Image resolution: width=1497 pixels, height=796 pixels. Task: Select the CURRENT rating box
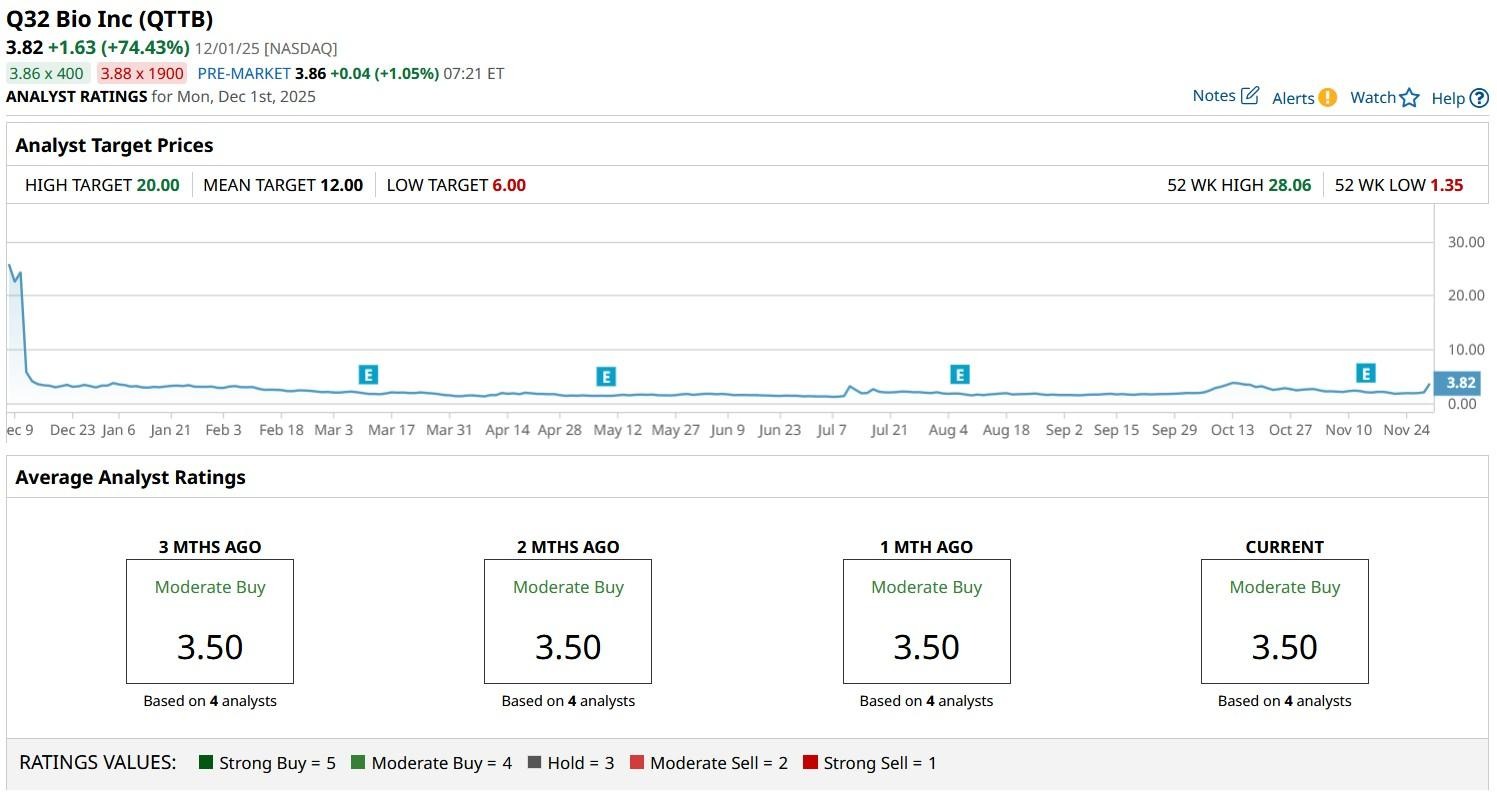(x=1285, y=621)
